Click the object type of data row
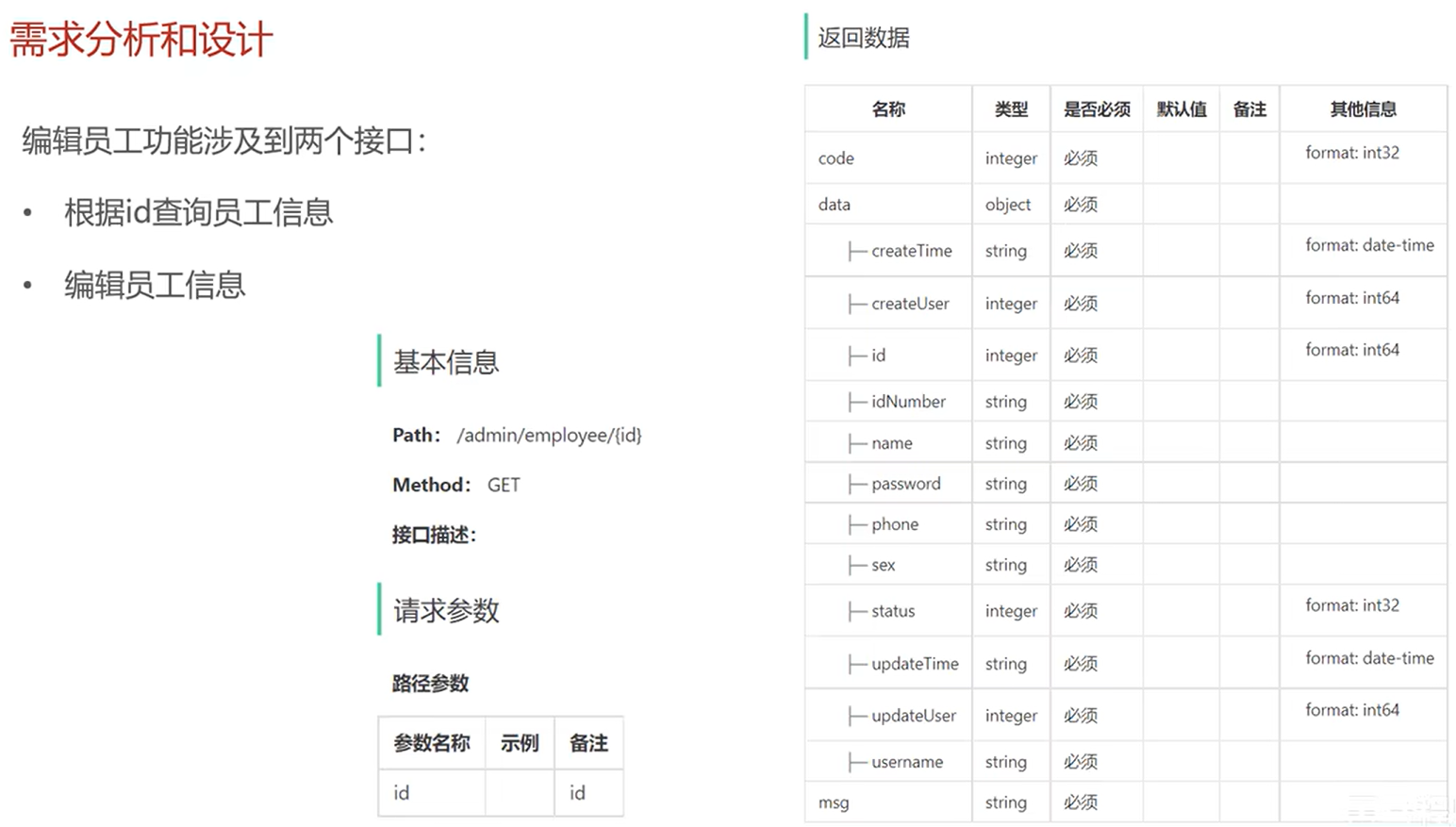 pos(1008,205)
